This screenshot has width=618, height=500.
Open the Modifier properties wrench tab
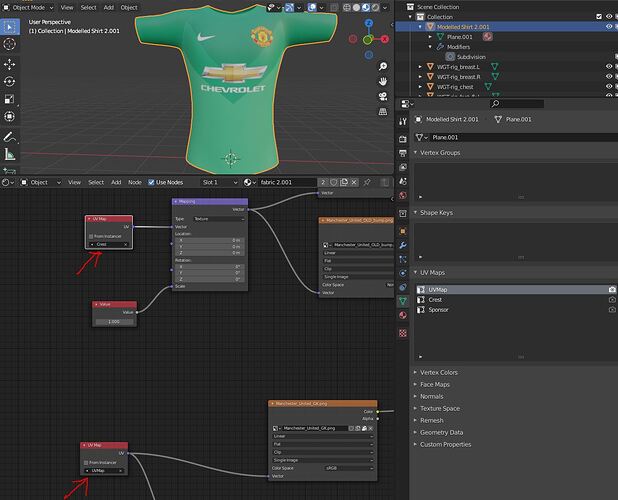coord(402,245)
